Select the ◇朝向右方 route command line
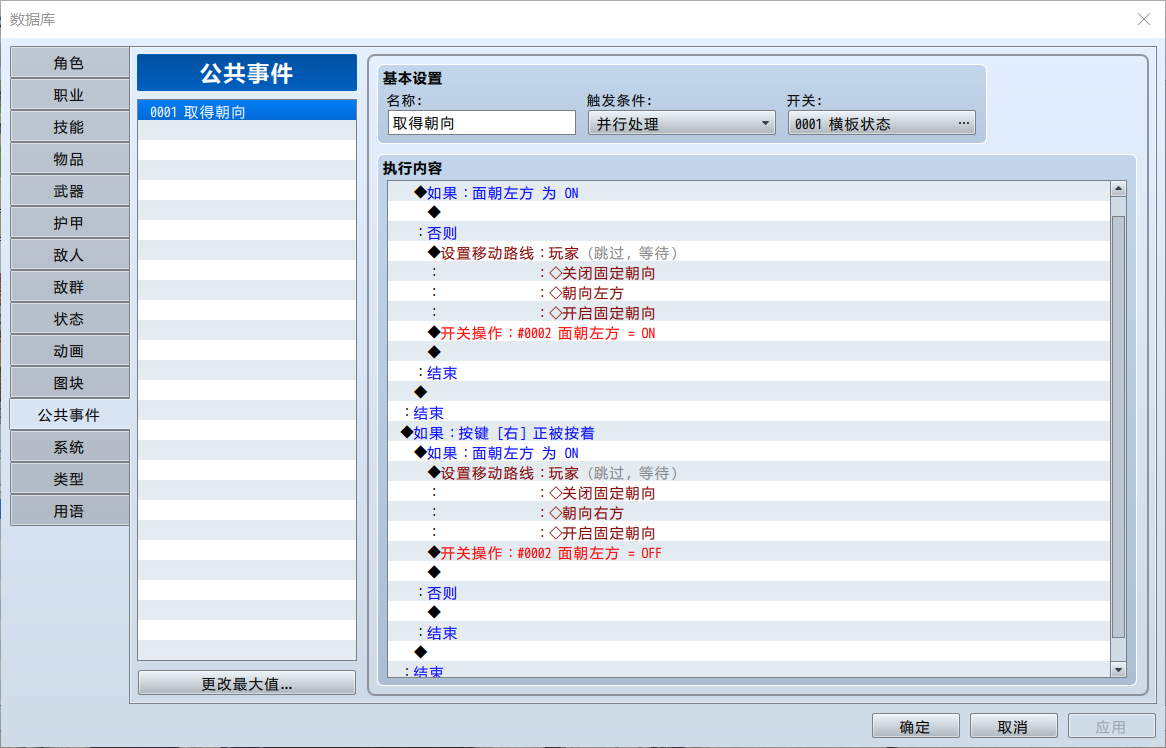This screenshot has width=1166, height=748. 749,513
